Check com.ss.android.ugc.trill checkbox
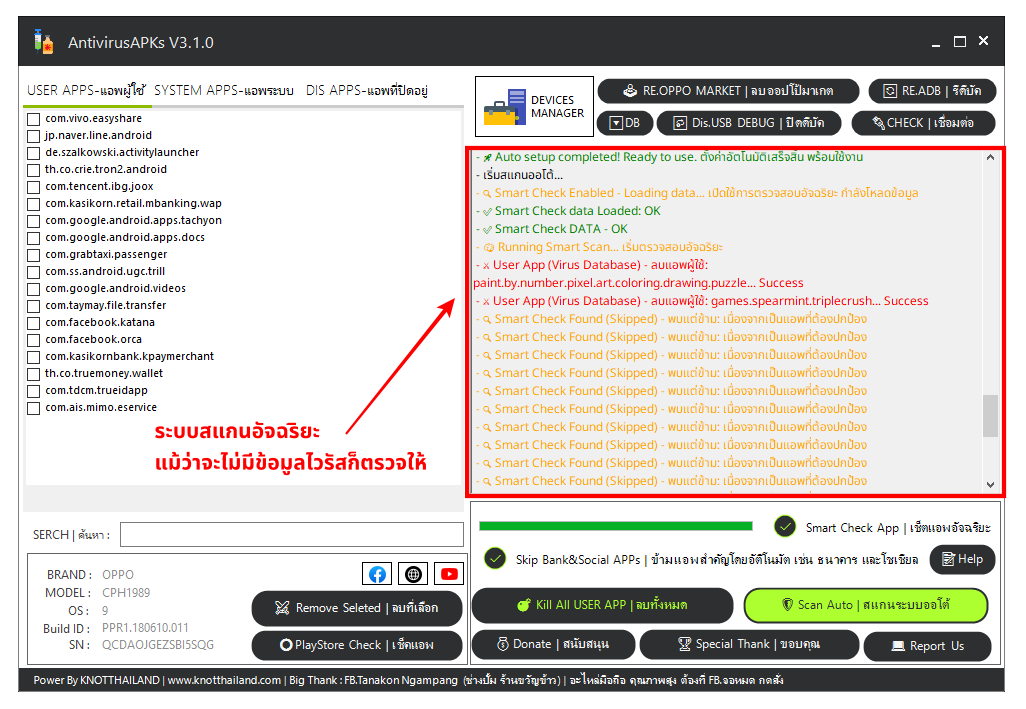The image size is (1026, 709). tap(33, 272)
